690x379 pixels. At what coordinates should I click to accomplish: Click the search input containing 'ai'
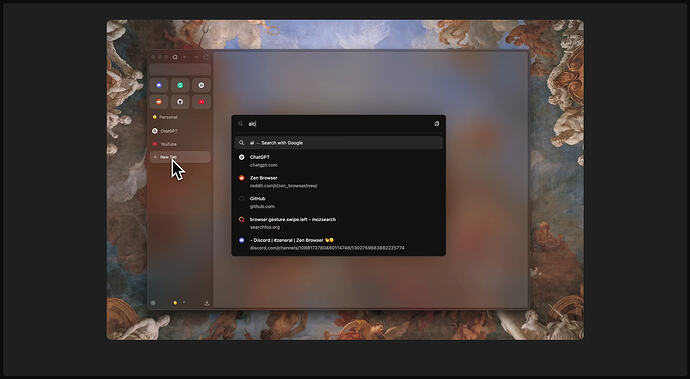[x=338, y=124]
